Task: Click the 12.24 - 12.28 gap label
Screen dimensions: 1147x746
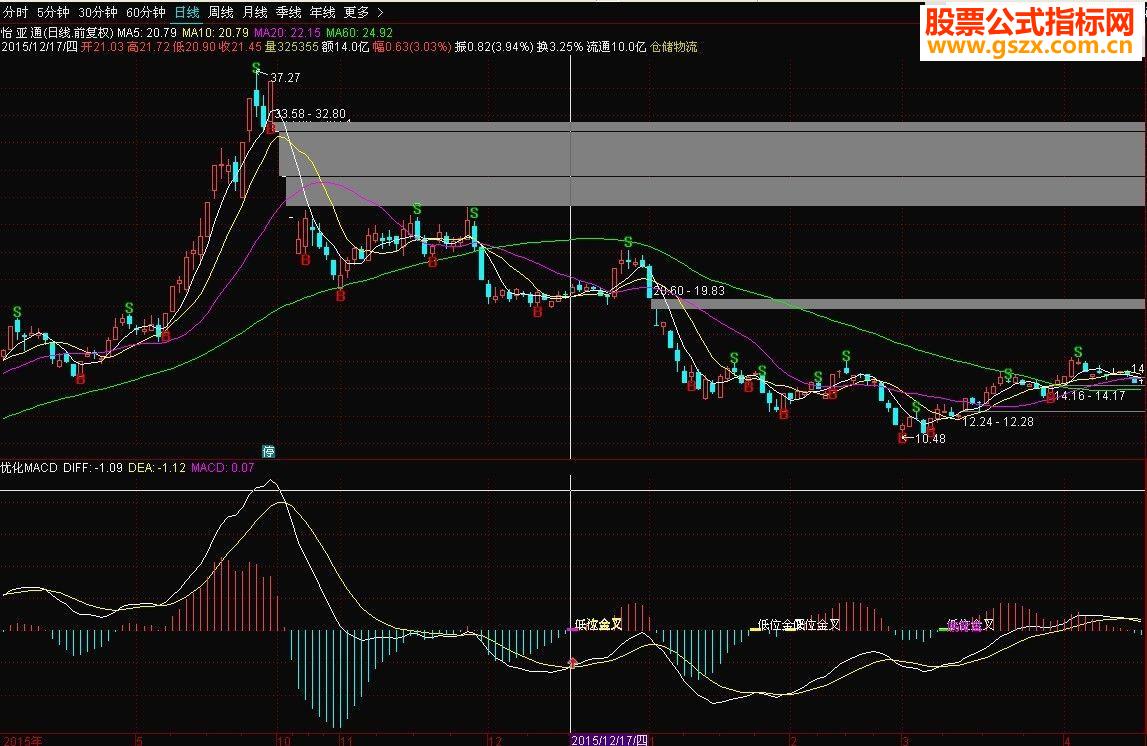Action: tap(998, 422)
